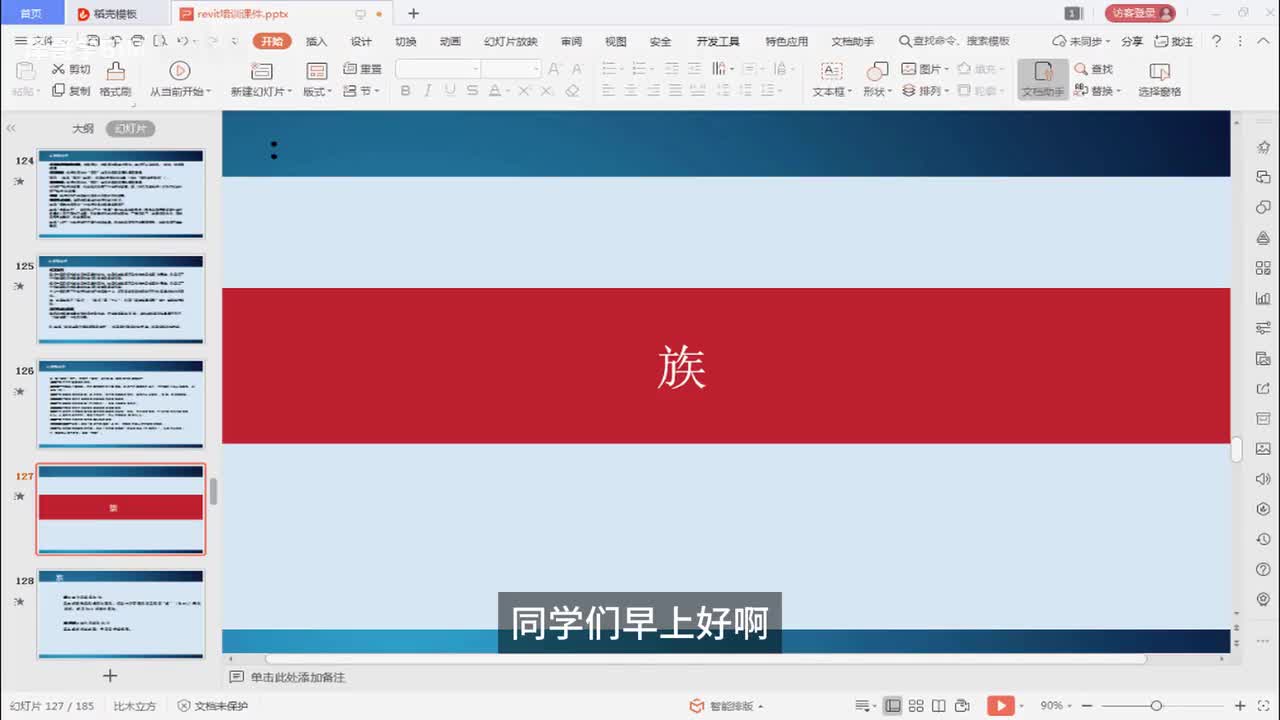Click the 文档未保护 status indicator
This screenshot has height=720, width=1280.
click(212, 705)
